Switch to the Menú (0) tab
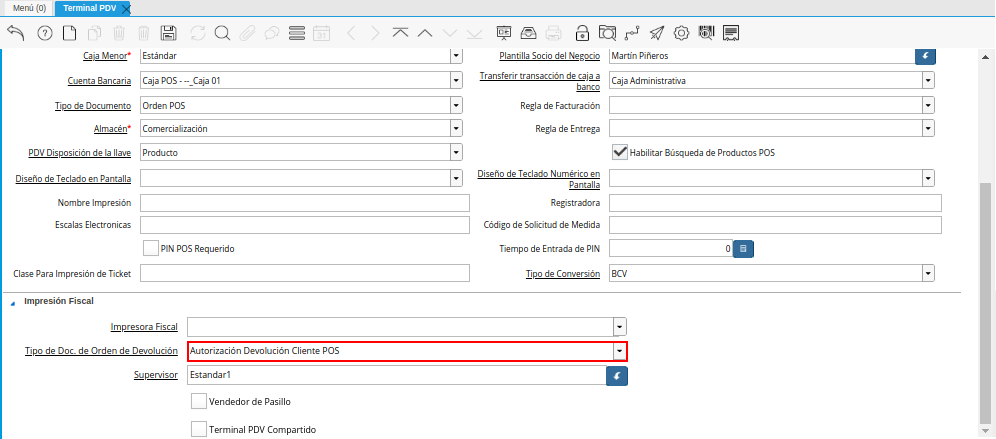This screenshot has height=439, width=996. pyautogui.click(x=27, y=8)
